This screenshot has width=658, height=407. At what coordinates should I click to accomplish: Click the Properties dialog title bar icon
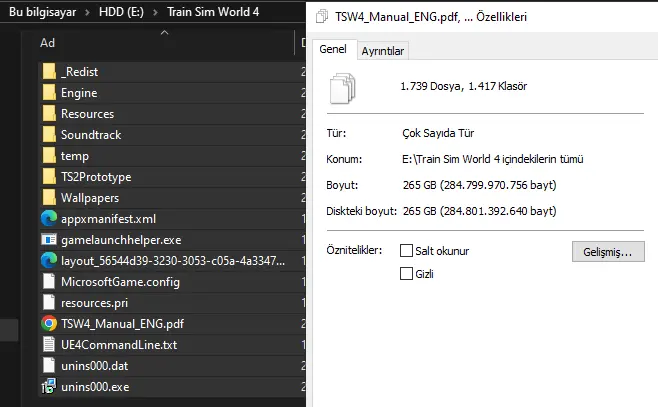tap(322, 16)
